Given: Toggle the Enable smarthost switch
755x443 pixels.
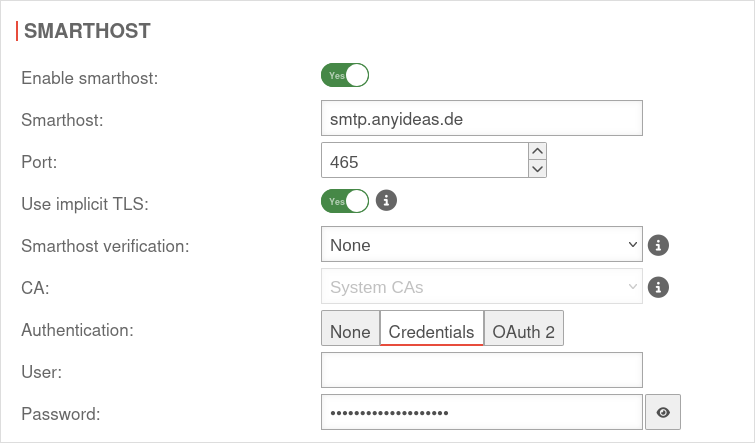Looking at the screenshot, I should (x=345, y=75).
